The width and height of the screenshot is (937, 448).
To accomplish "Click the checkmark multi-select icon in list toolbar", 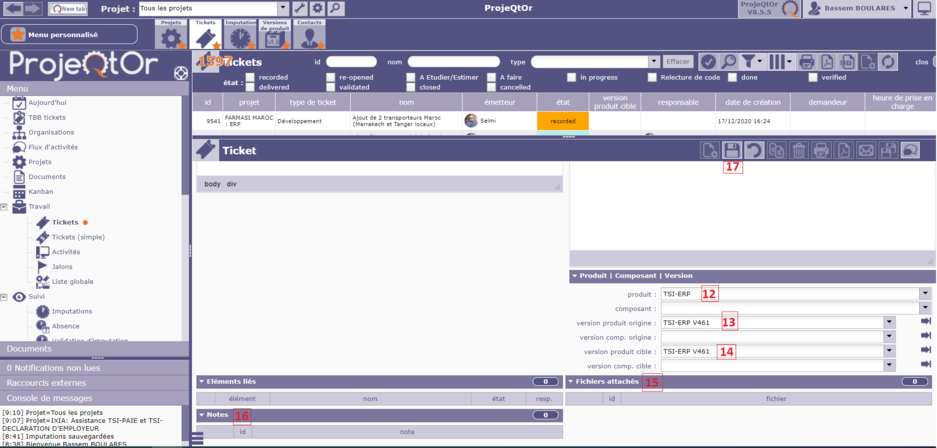I will coord(708,62).
